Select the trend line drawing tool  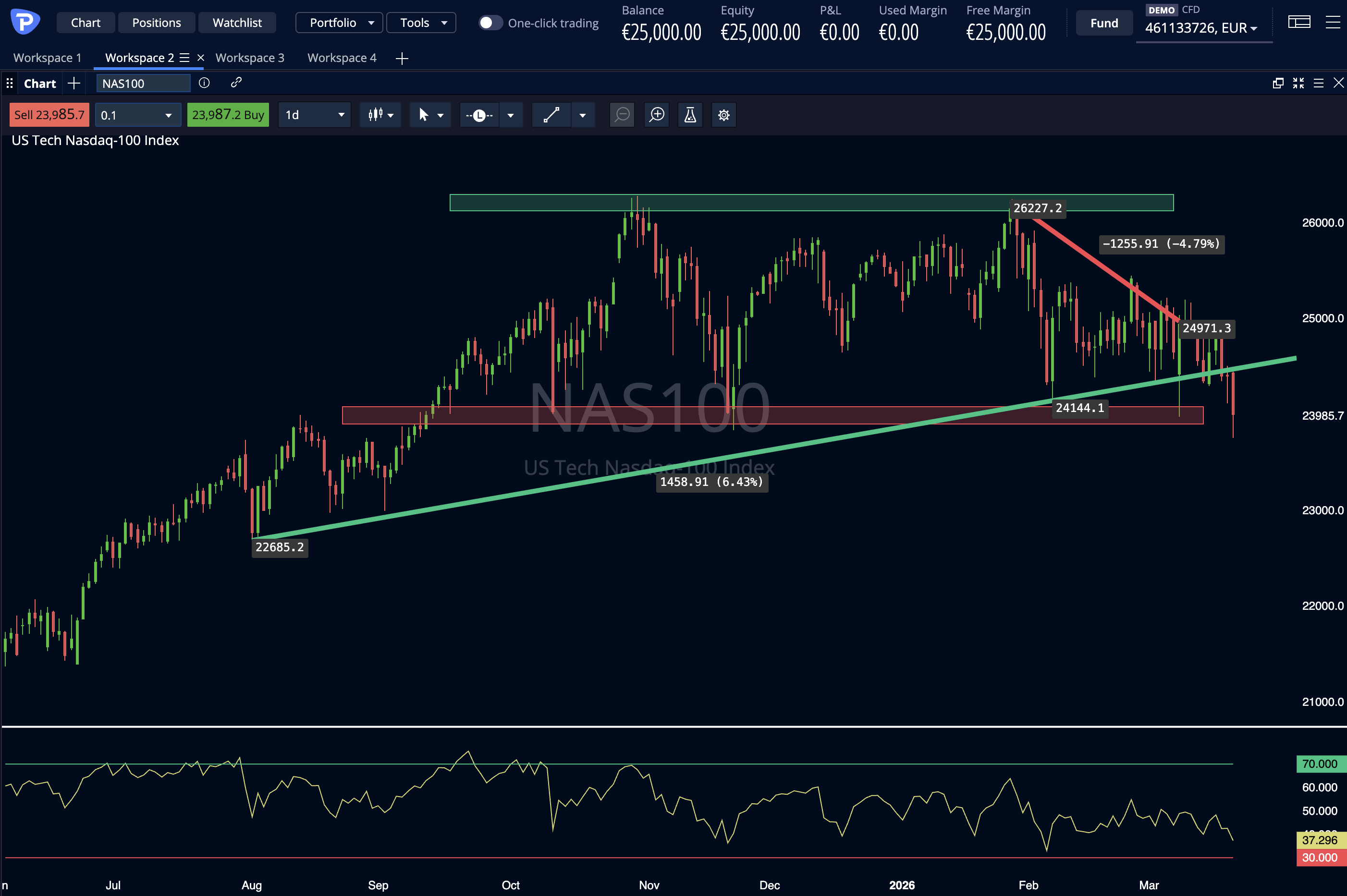pyautogui.click(x=551, y=114)
